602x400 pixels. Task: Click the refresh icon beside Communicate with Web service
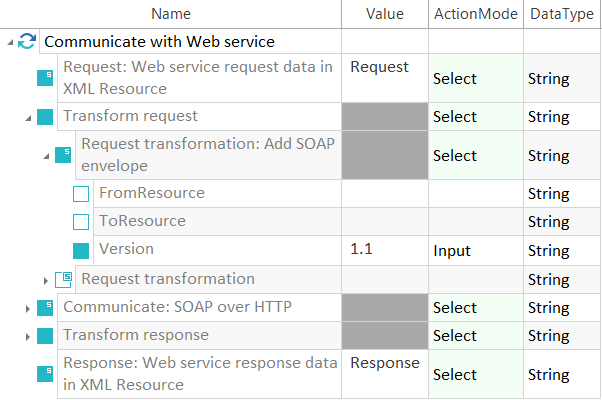pos(27,41)
